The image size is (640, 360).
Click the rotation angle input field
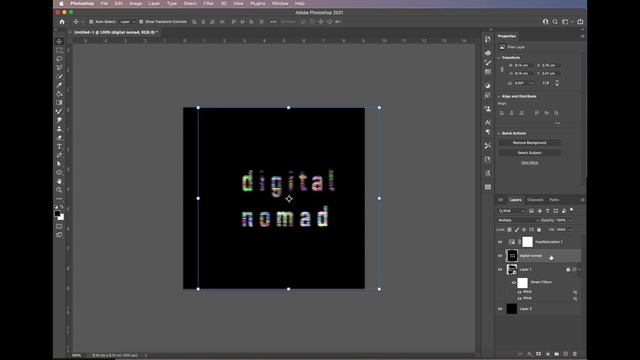522,83
